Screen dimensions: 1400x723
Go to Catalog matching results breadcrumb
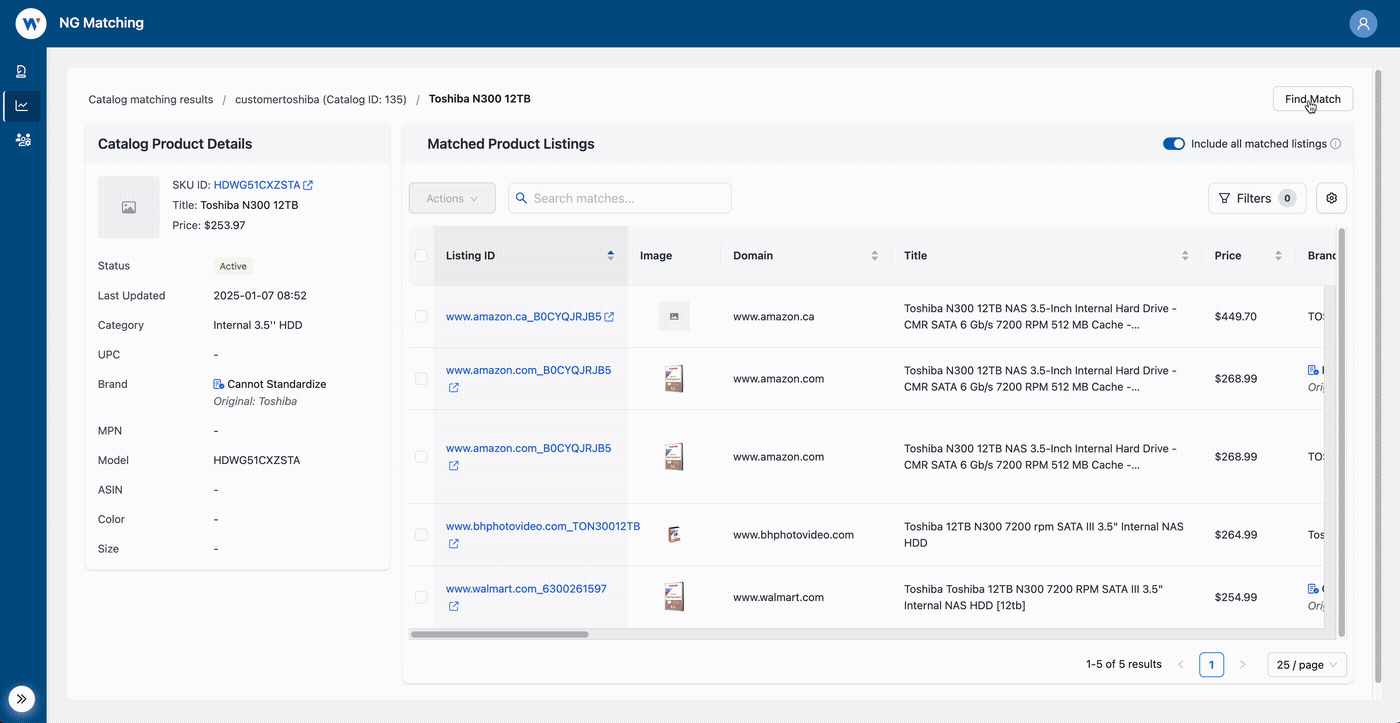click(151, 99)
